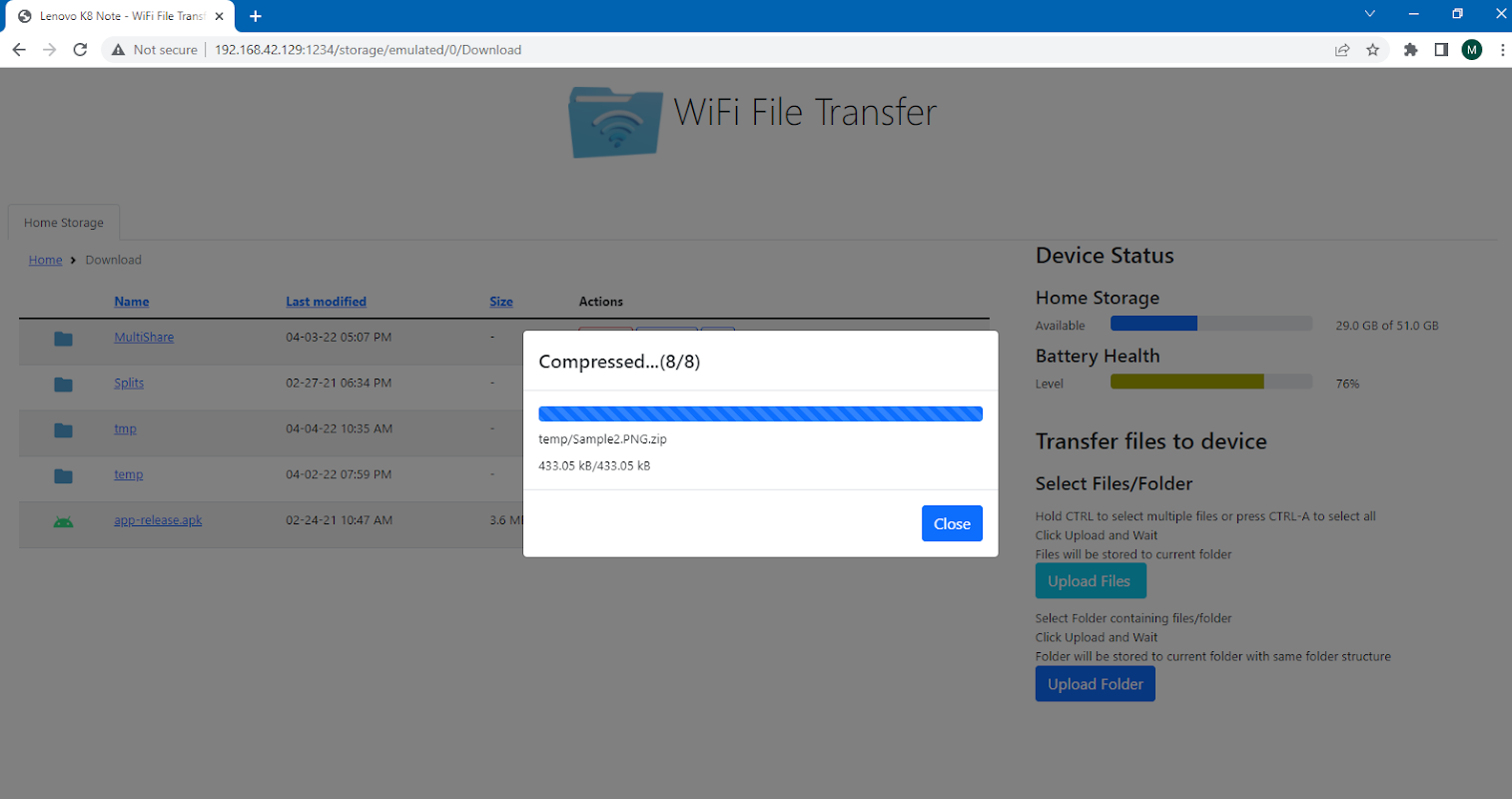
Task: Open the MultiShare folder link
Action: 144,338
